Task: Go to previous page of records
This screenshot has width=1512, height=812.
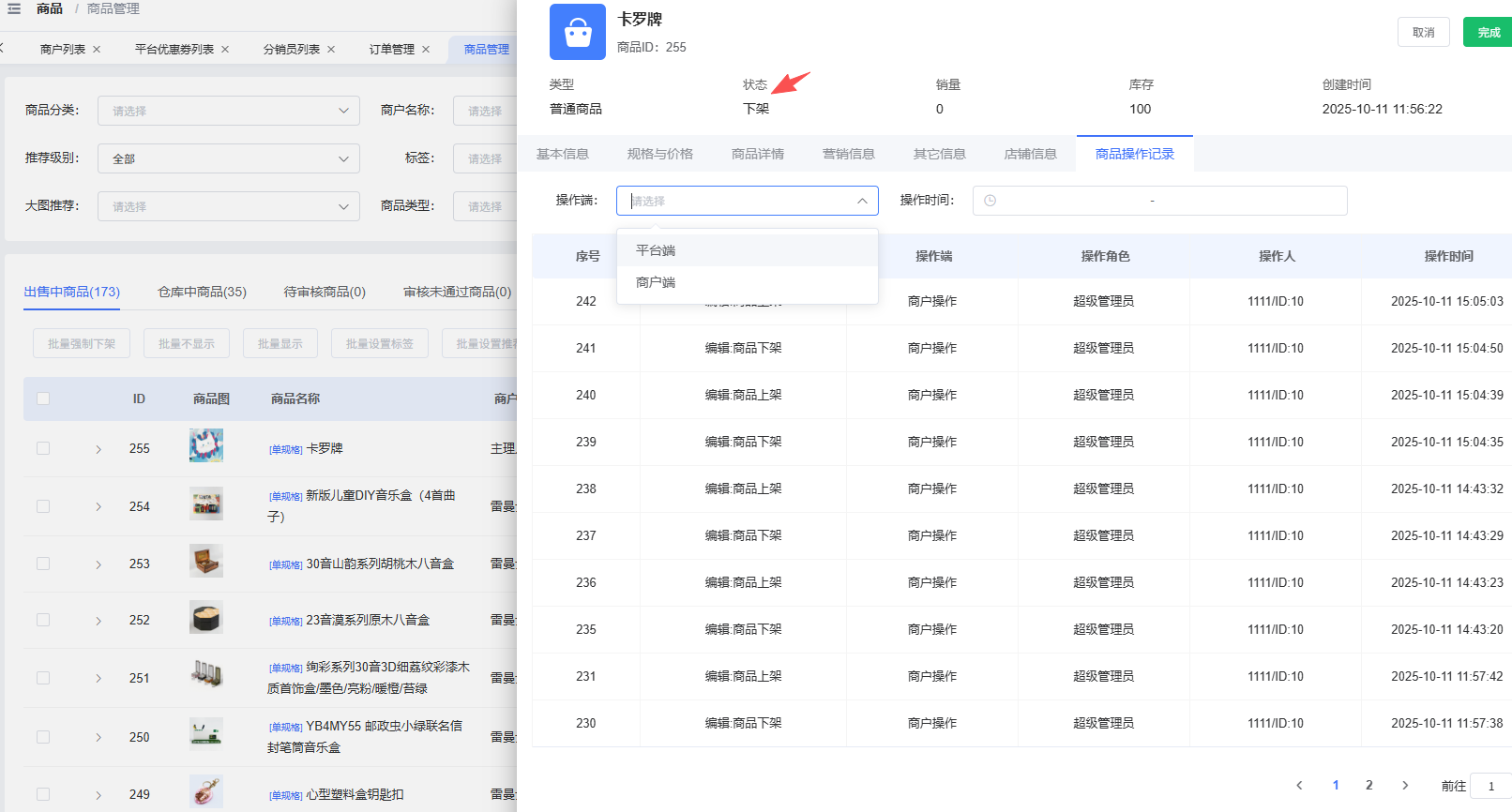Action: pyautogui.click(x=1299, y=786)
